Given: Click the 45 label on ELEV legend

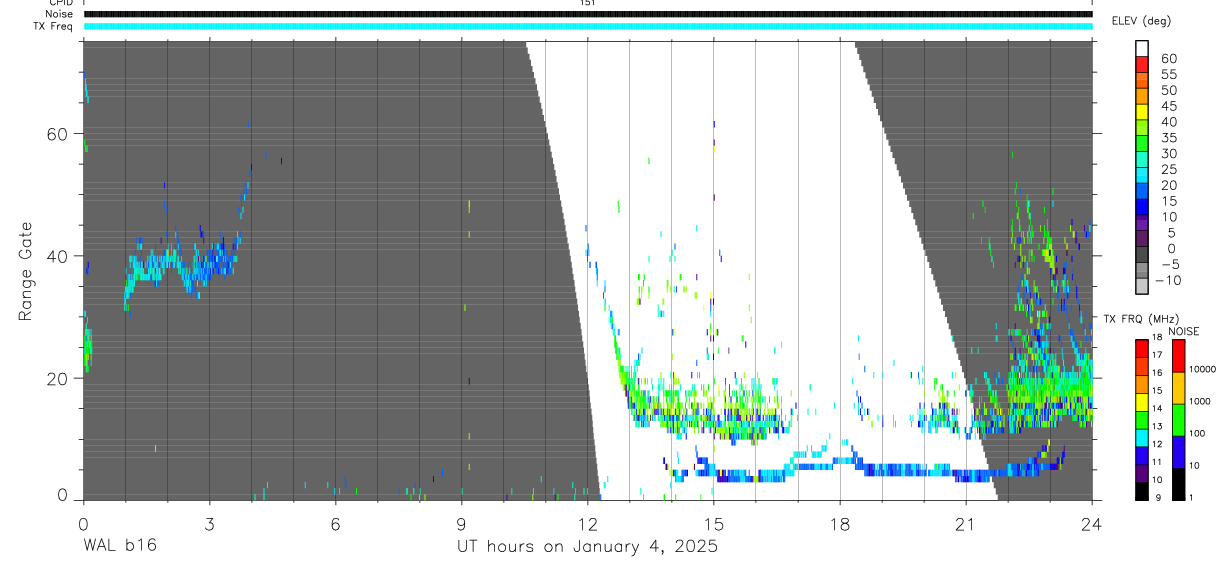Looking at the screenshot, I should point(1168,107).
